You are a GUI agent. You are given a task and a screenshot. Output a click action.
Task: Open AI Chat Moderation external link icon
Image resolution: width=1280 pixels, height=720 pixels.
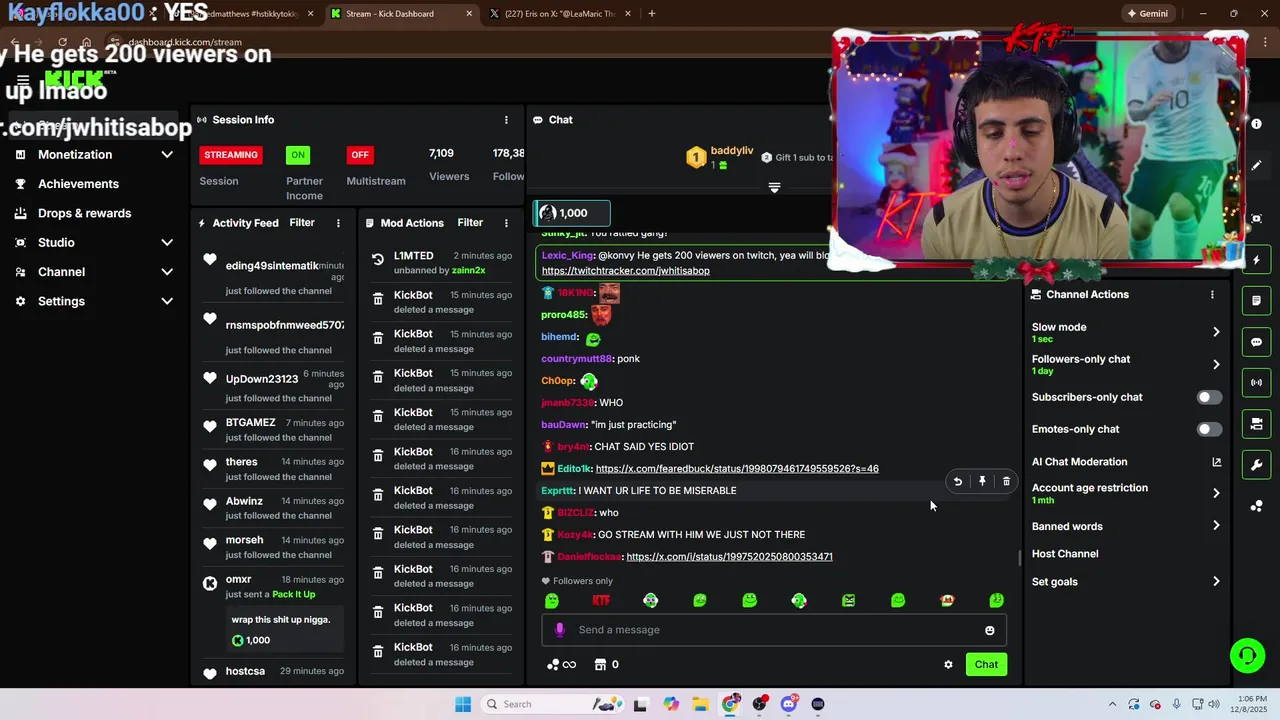pos(1216,462)
